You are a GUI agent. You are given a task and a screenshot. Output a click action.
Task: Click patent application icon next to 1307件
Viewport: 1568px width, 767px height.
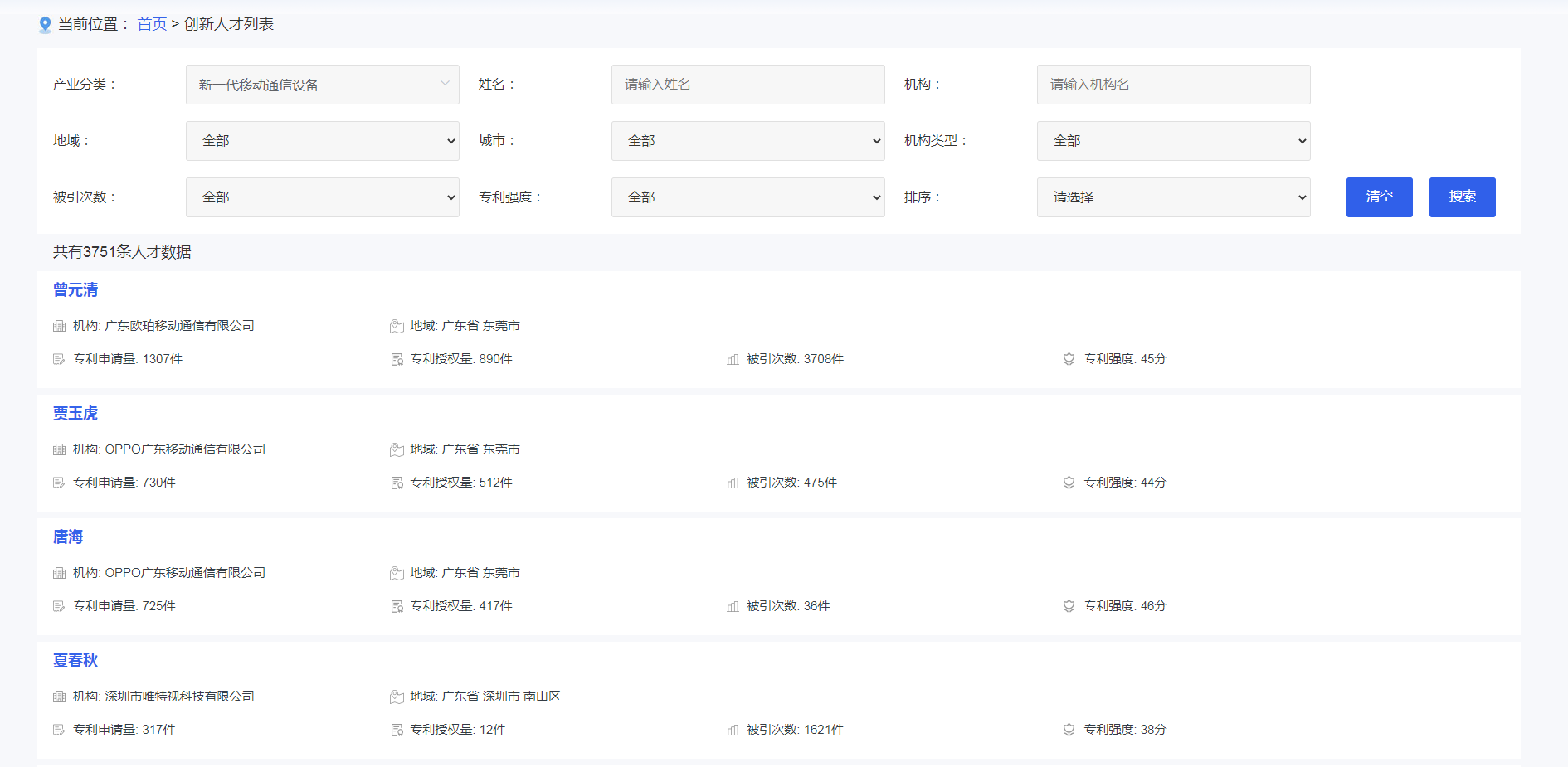click(x=59, y=360)
